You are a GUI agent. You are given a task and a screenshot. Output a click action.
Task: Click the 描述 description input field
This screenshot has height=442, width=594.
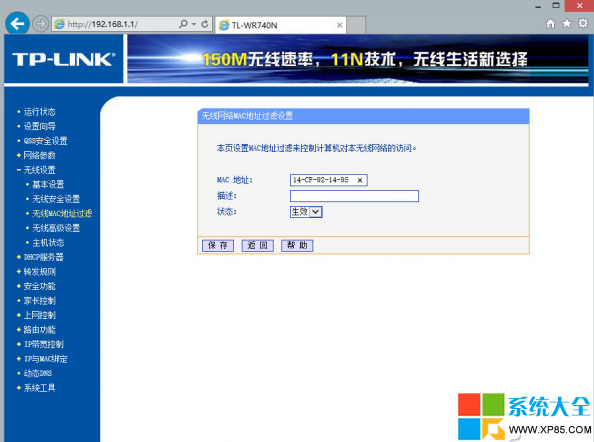354,196
